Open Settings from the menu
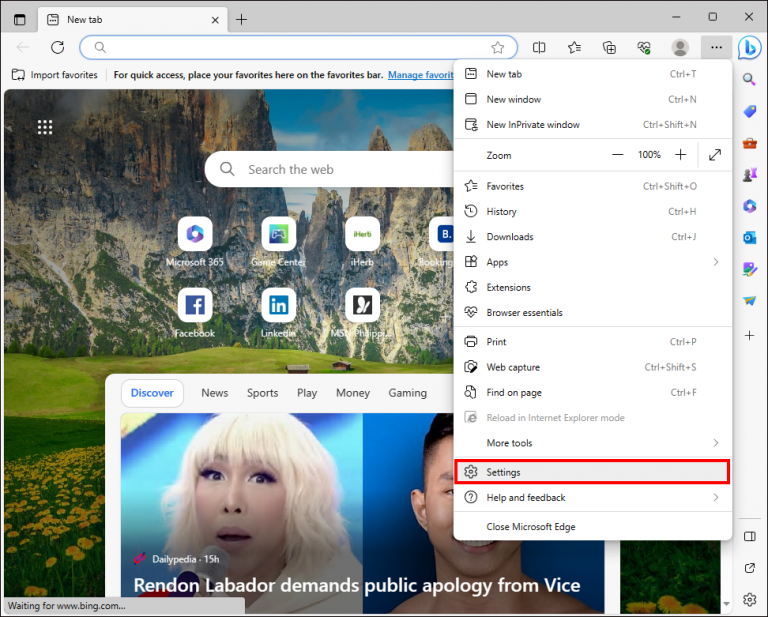Screen dimensions: 768x617 pos(593,472)
